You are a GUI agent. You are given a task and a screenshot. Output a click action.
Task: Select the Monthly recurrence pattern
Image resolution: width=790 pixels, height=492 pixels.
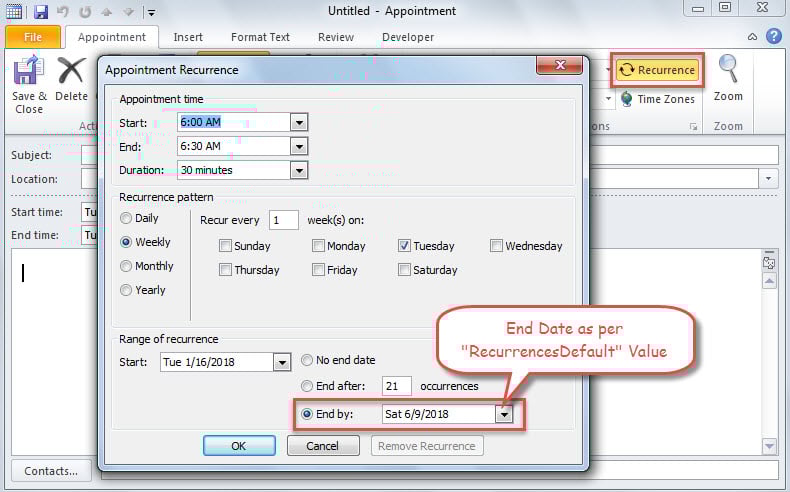126,266
